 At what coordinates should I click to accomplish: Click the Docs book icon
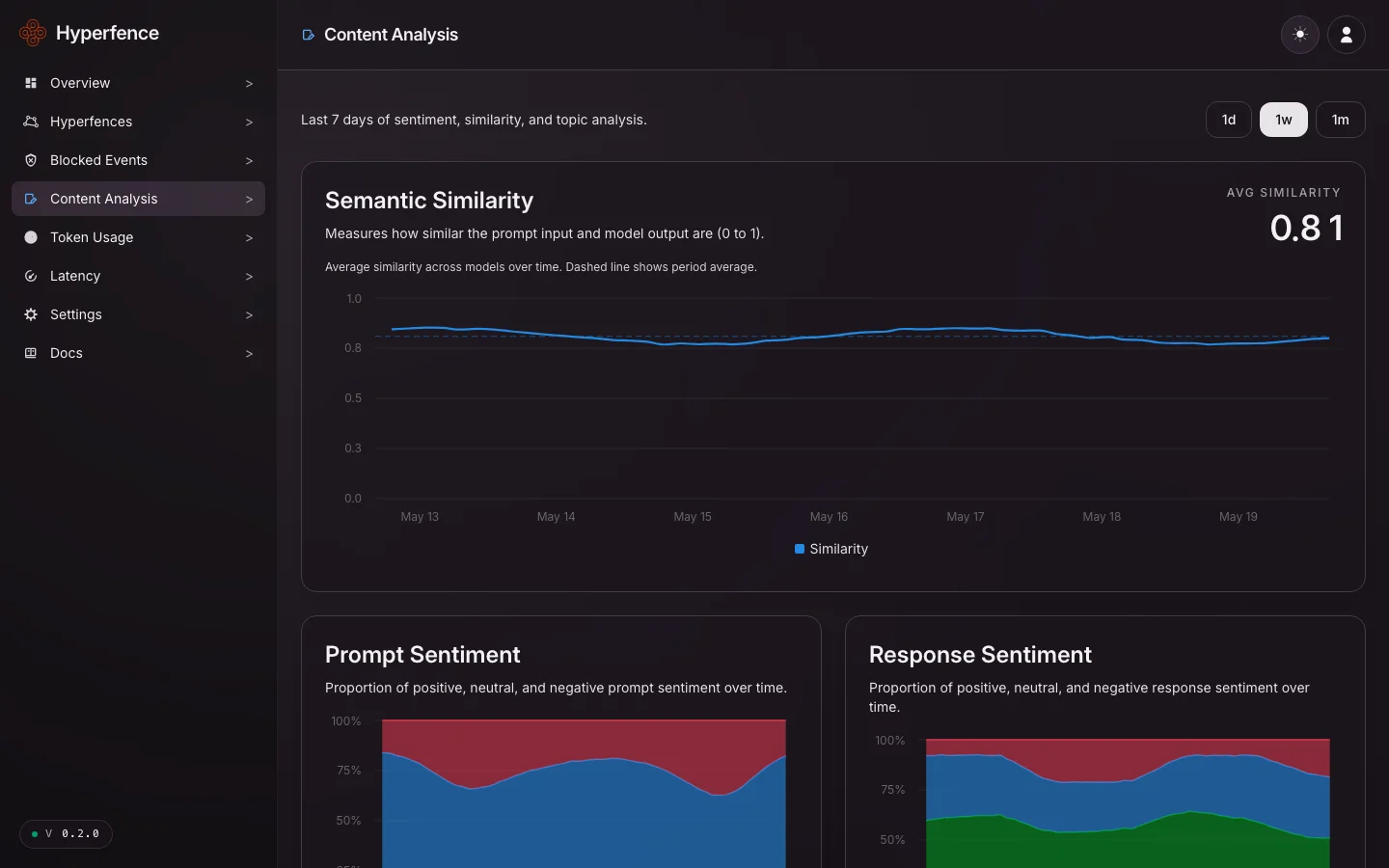point(31,353)
